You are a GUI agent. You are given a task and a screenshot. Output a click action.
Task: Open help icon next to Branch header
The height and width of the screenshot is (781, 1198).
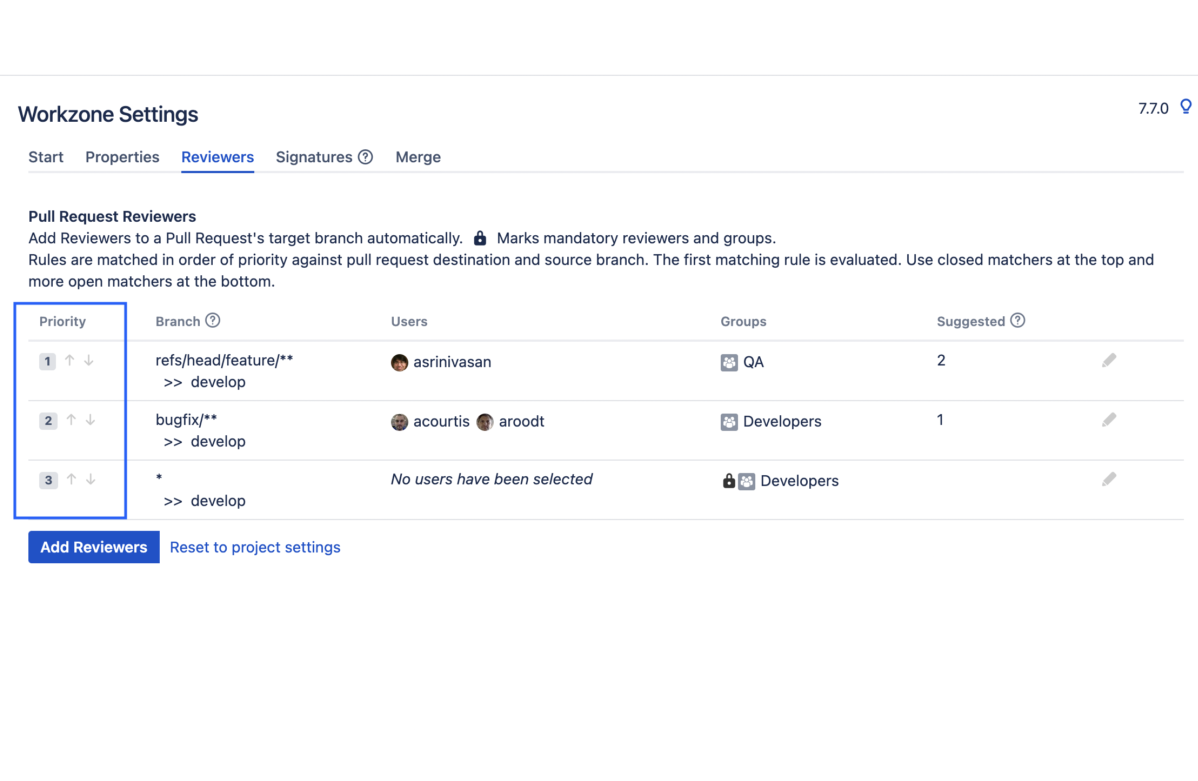tap(212, 321)
